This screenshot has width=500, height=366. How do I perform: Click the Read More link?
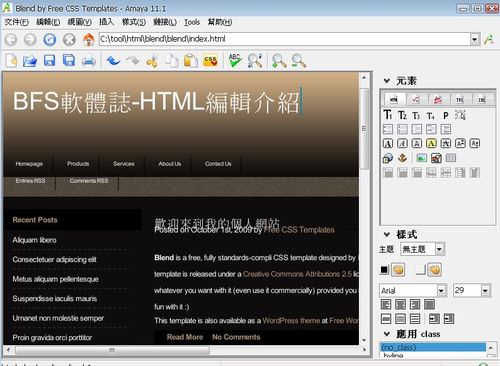pyautogui.click(x=185, y=337)
